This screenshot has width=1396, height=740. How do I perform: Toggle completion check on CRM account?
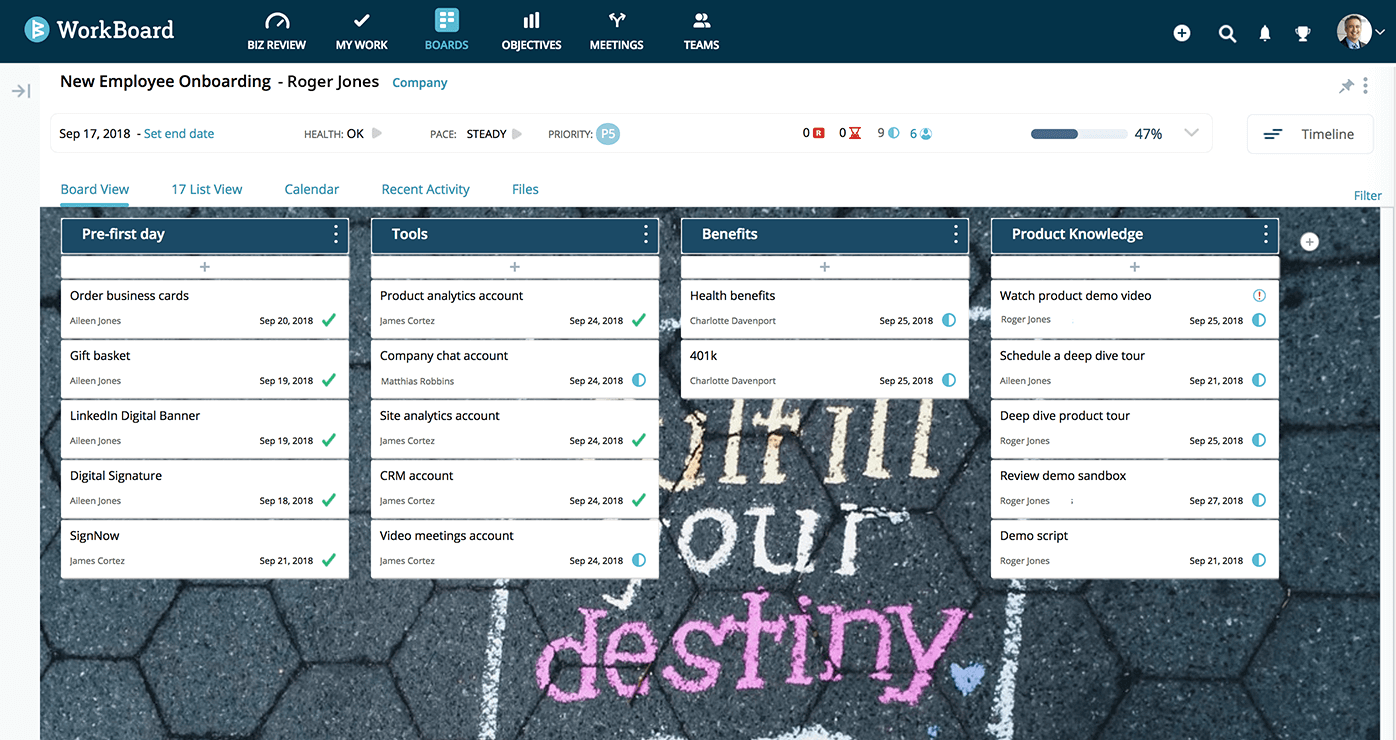click(x=639, y=500)
